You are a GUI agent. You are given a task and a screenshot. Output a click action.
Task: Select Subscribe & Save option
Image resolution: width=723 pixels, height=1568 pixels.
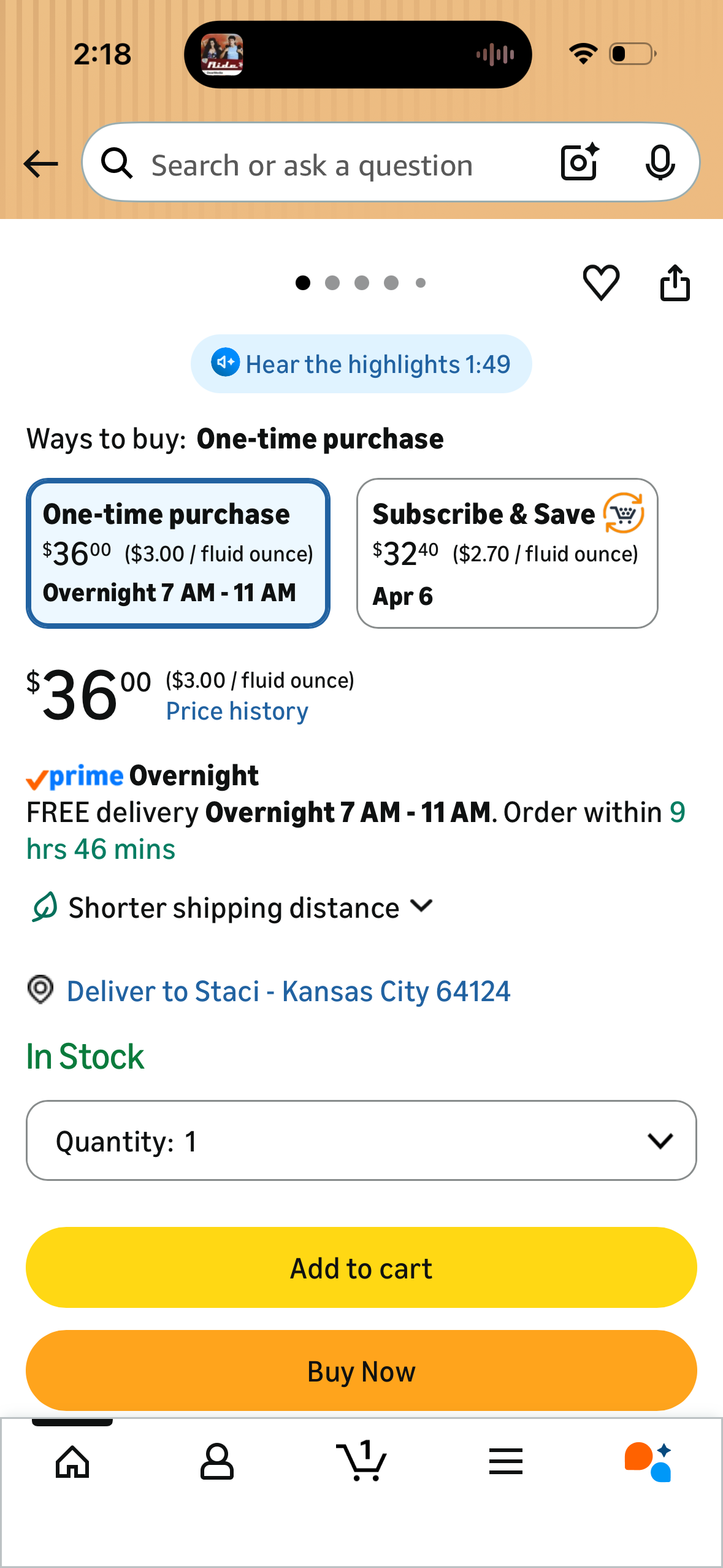coord(507,553)
